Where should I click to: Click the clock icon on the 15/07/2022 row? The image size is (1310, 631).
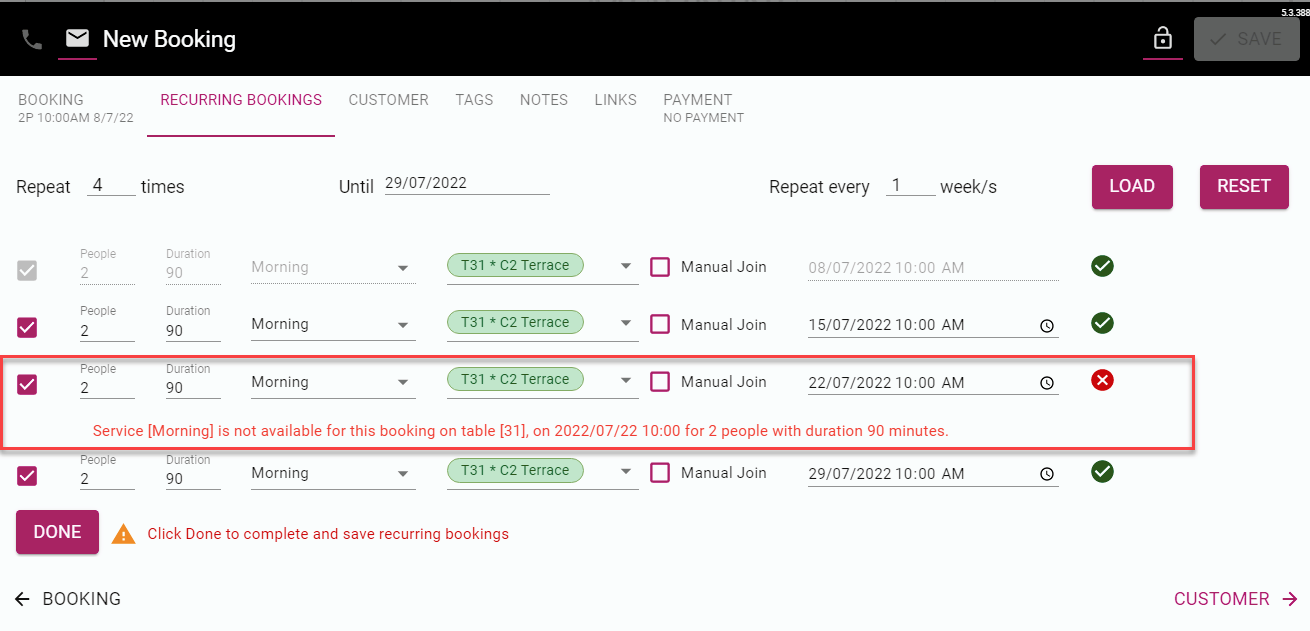[x=1047, y=325]
